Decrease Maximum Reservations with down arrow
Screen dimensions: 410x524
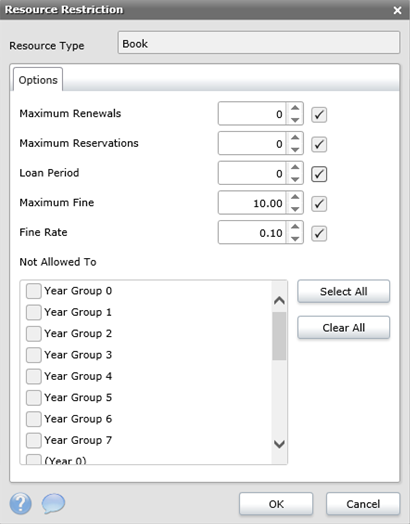pos(295,150)
